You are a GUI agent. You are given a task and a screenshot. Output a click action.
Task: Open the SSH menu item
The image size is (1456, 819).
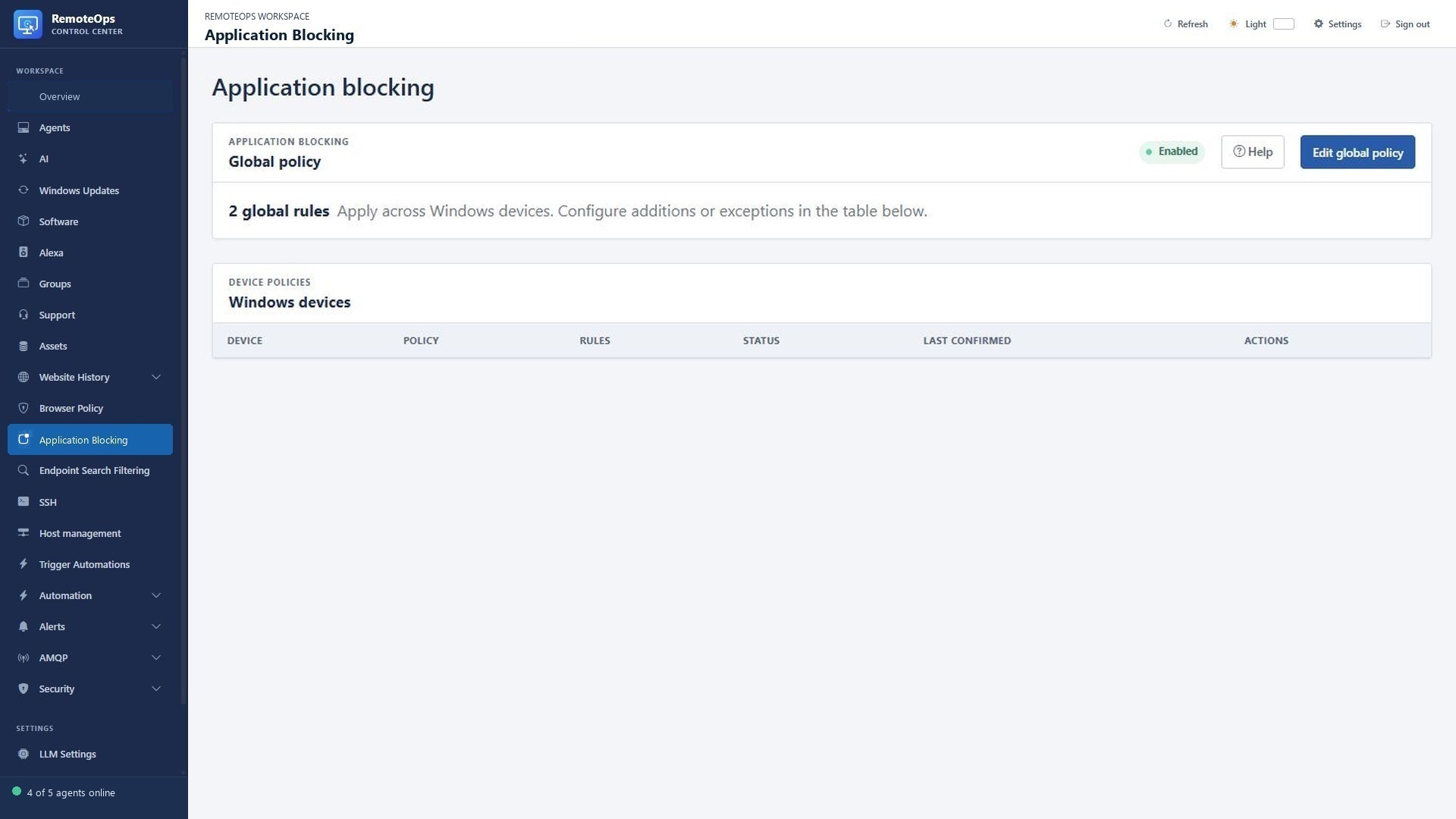[90, 502]
